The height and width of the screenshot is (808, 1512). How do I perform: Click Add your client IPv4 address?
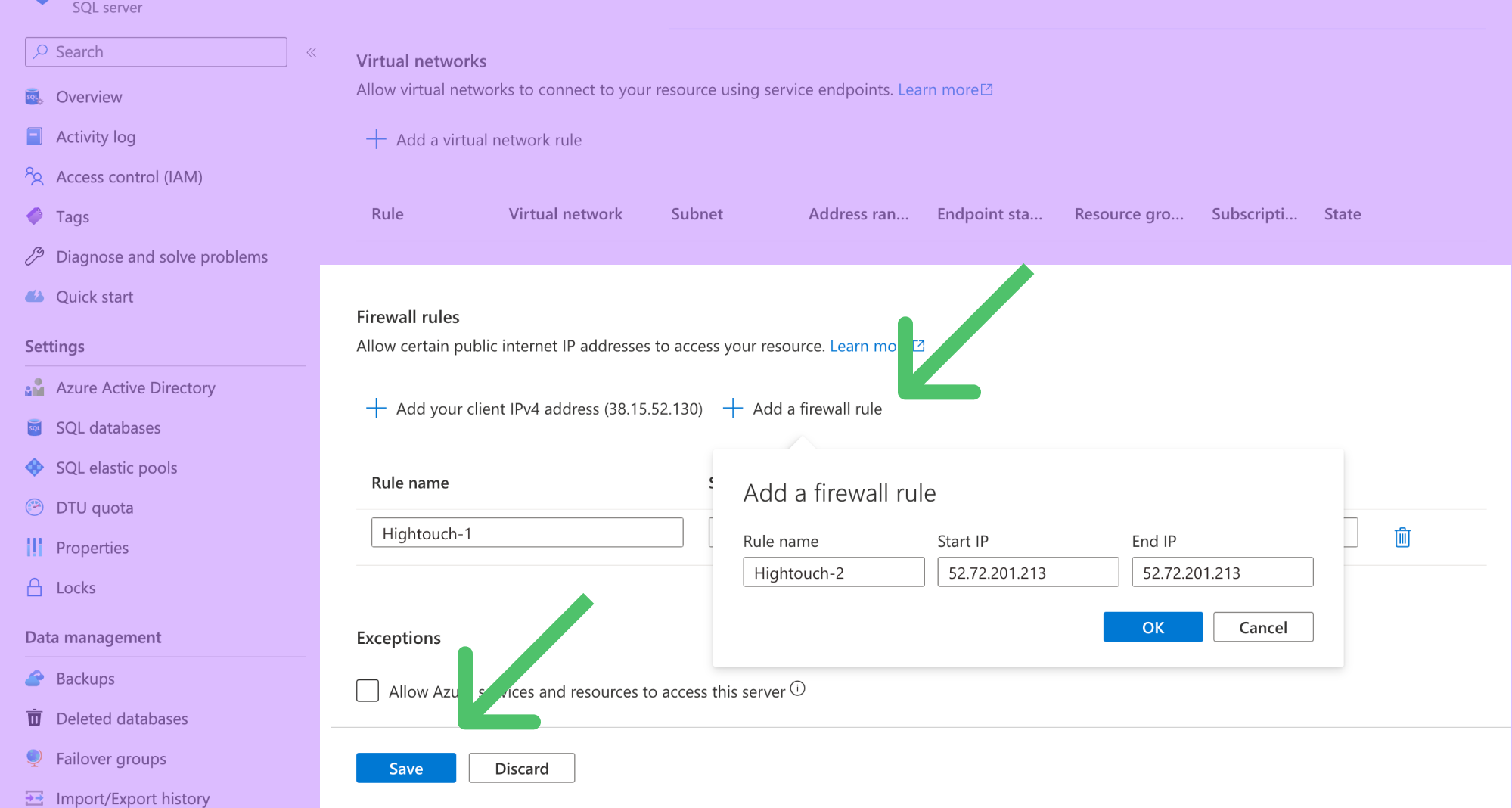[x=549, y=409]
